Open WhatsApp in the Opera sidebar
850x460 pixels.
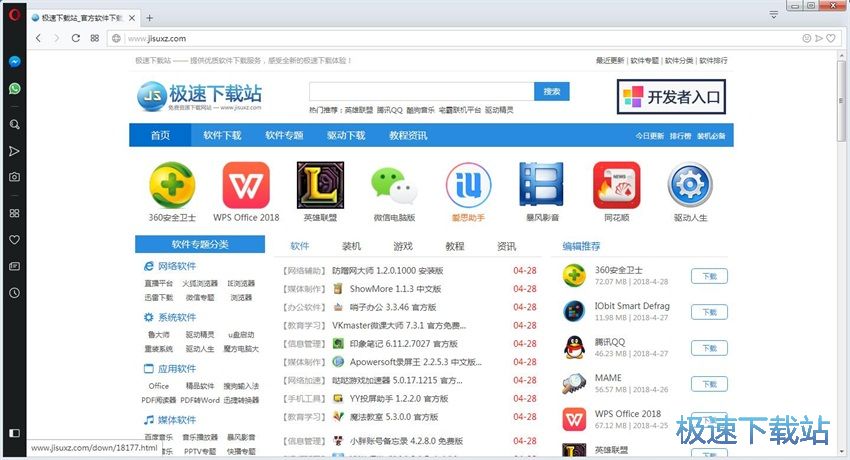coord(15,88)
